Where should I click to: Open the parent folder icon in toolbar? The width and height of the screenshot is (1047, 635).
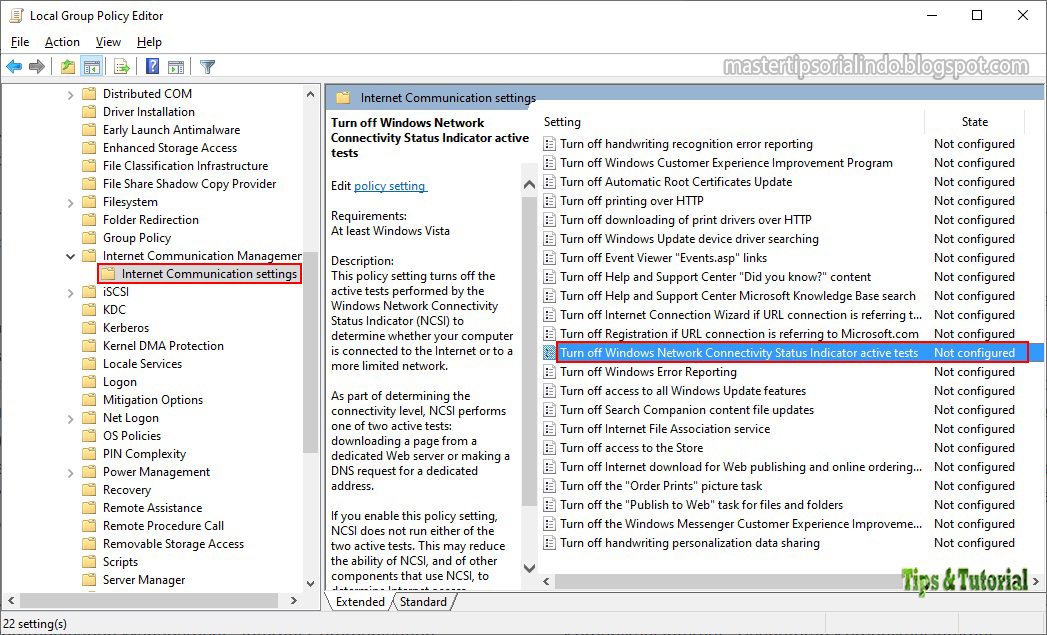point(67,66)
